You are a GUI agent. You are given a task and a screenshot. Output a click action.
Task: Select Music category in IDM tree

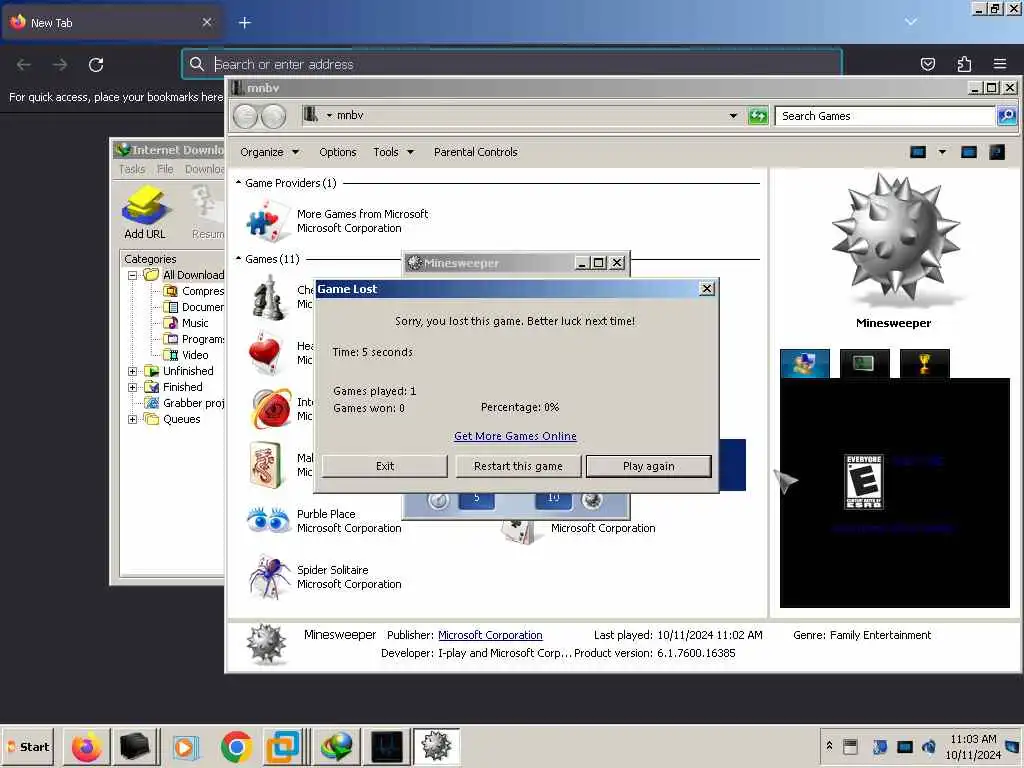tap(186, 323)
